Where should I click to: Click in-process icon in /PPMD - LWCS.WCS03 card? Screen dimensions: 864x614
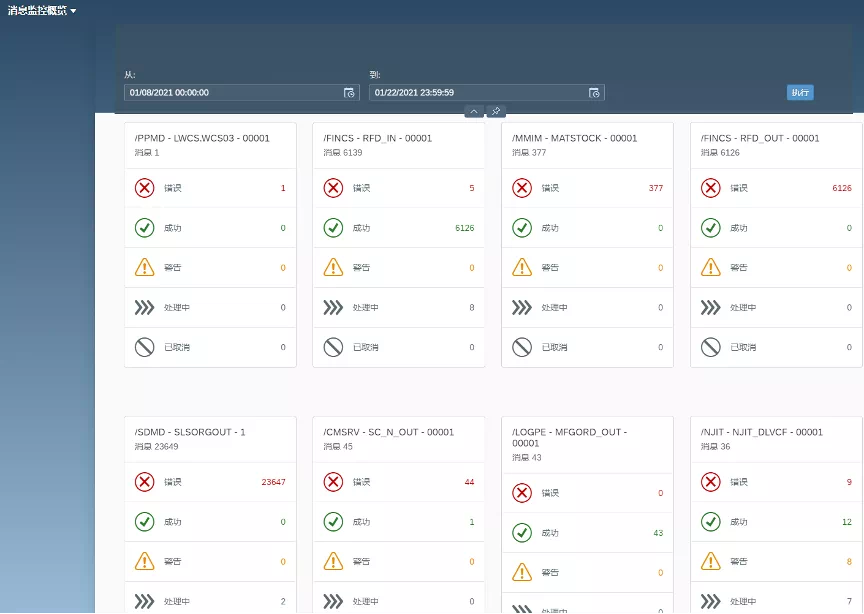click(x=145, y=308)
